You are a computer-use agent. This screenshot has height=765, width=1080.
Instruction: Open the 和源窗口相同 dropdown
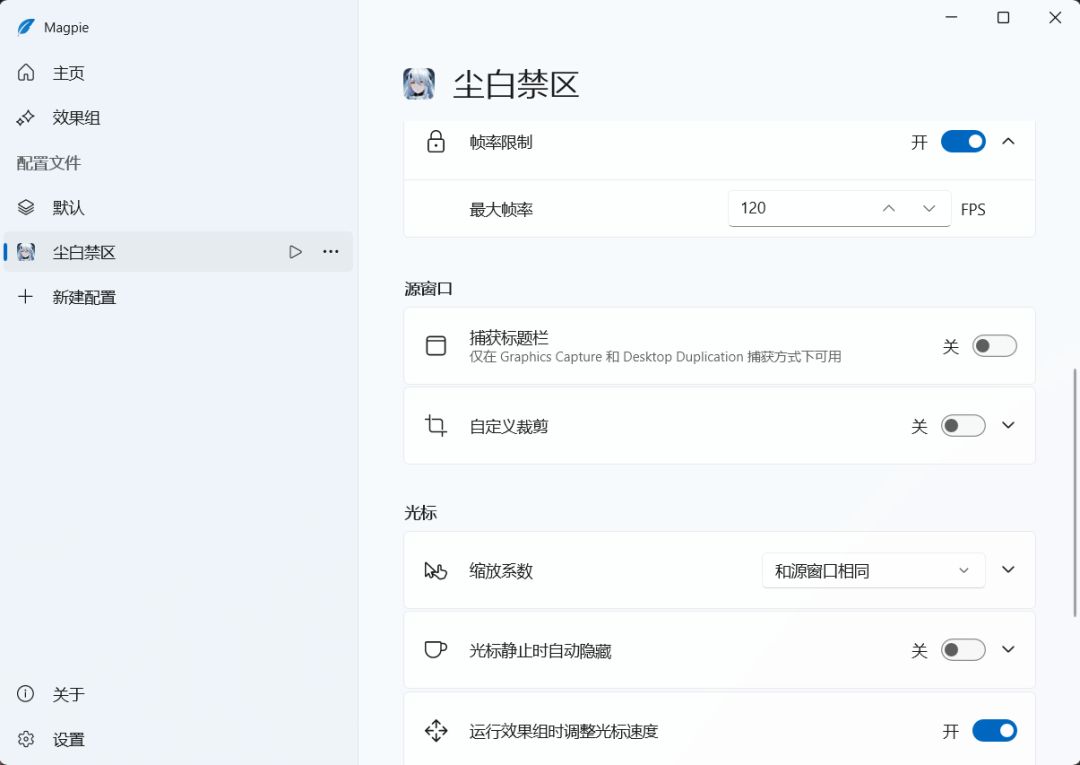(x=873, y=570)
